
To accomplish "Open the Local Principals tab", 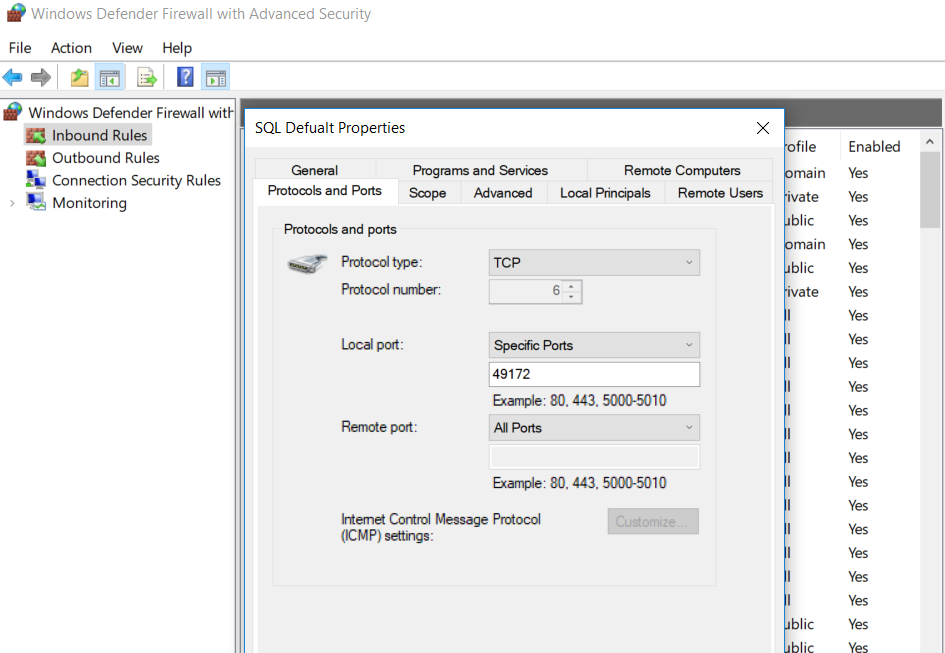I will [605, 193].
